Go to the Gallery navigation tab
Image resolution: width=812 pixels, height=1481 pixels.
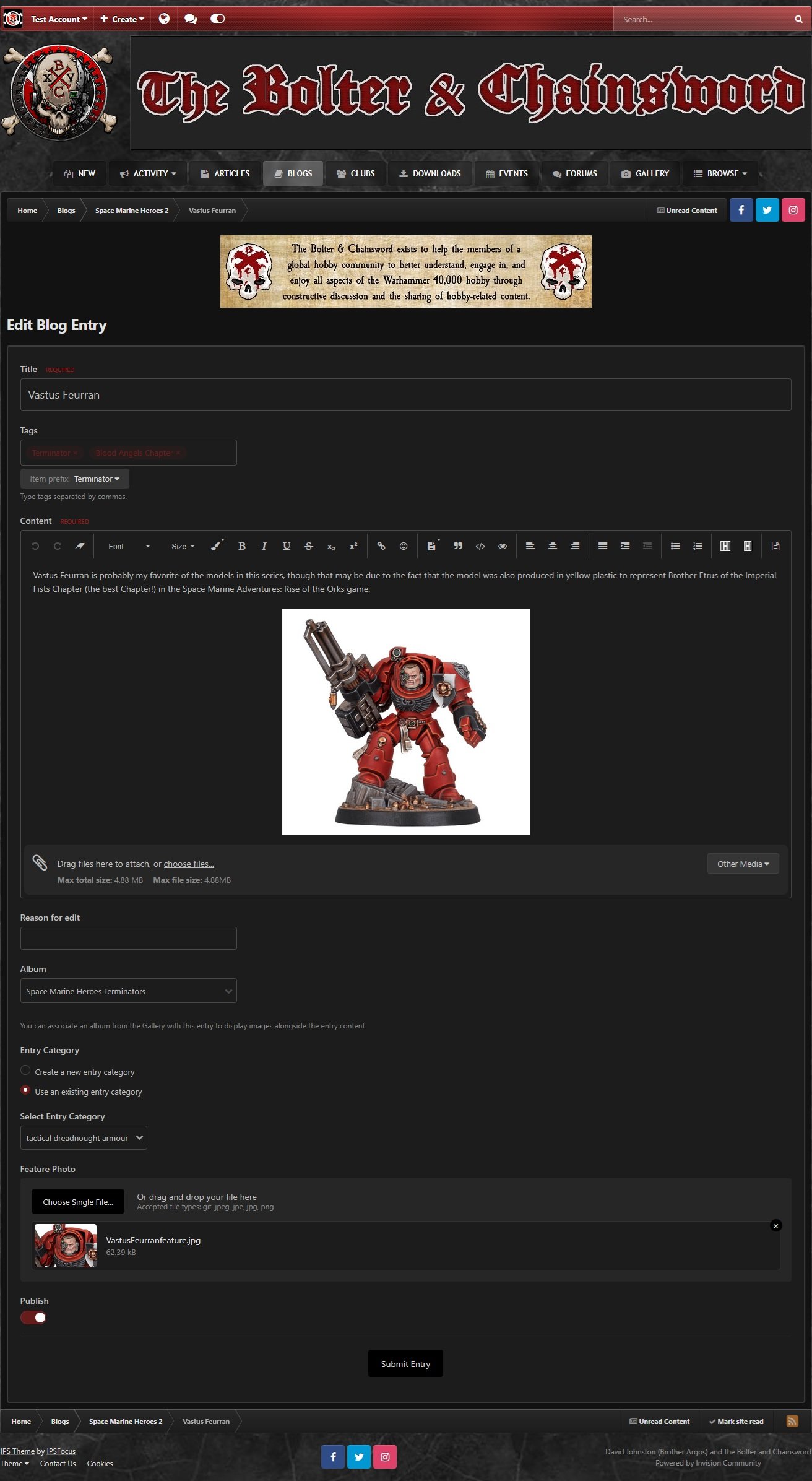pyautogui.click(x=645, y=173)
